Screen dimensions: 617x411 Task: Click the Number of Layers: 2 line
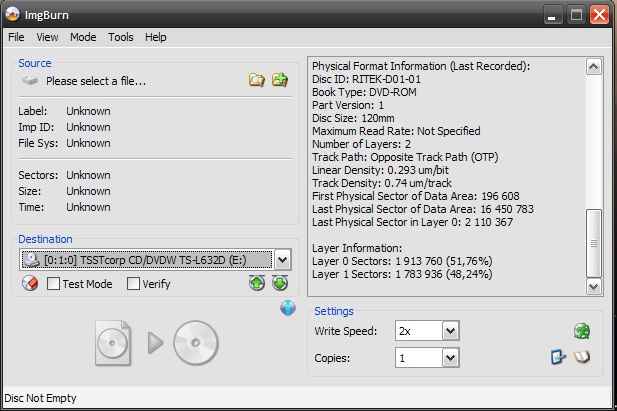(x=362, y=144)
